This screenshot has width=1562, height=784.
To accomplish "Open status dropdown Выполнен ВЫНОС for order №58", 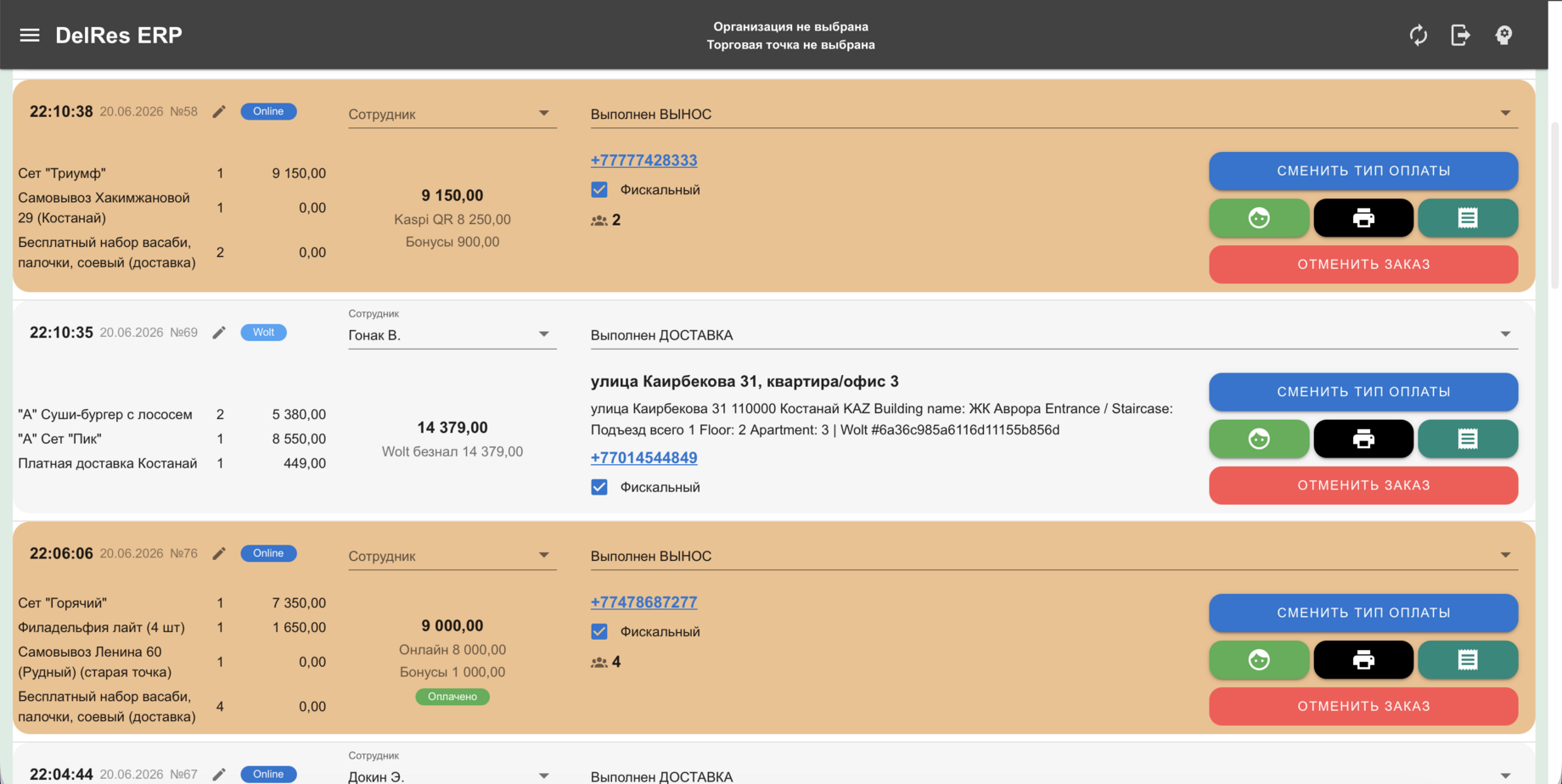I will click(x=1054, y=114).
